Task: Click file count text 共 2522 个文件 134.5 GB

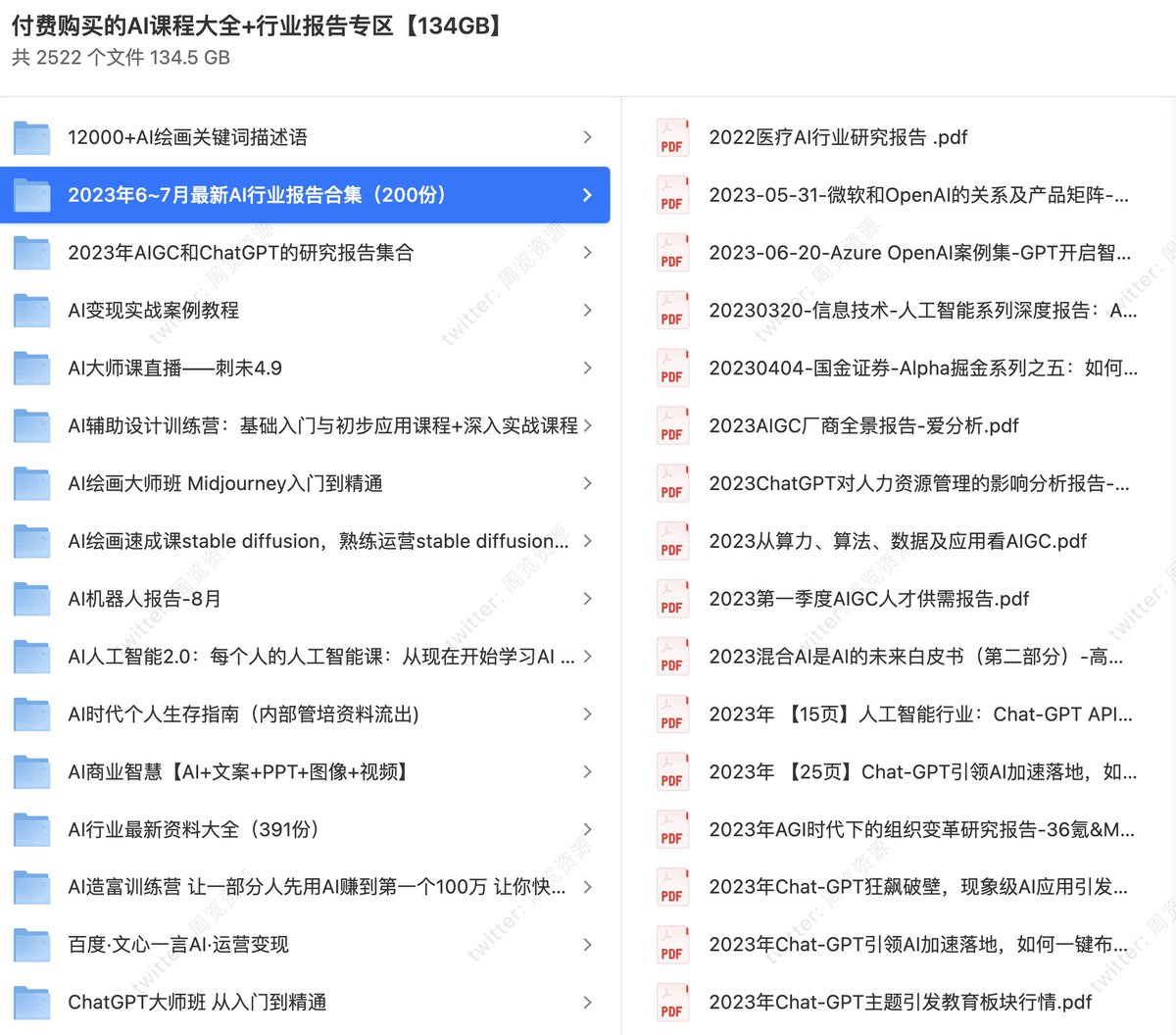Action: (121, 58)
